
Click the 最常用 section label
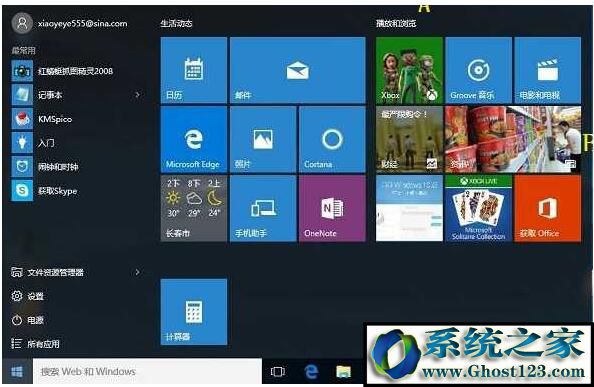(23, 50)
